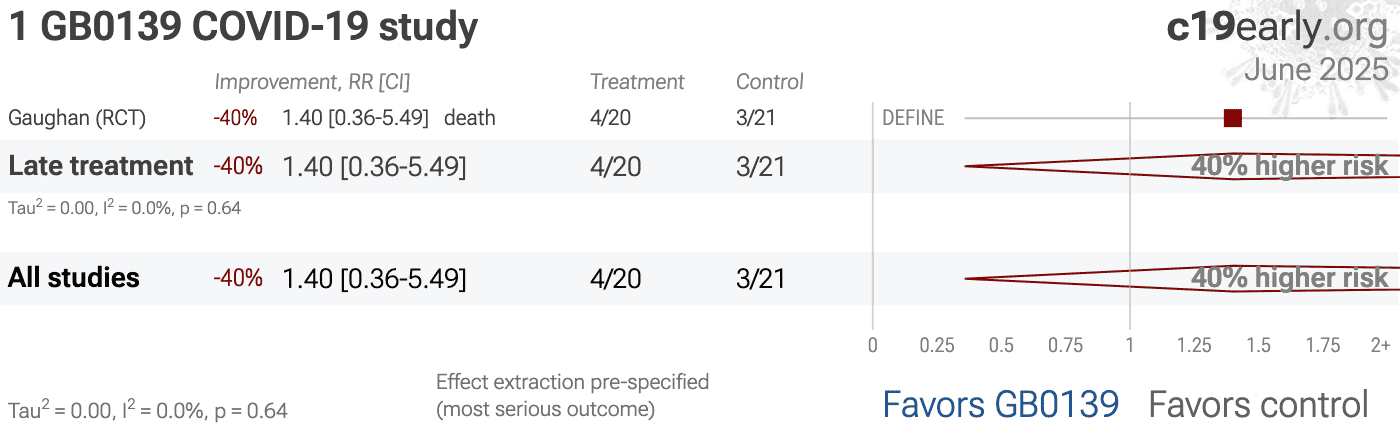Click the Treatment column header

point(637,82)
